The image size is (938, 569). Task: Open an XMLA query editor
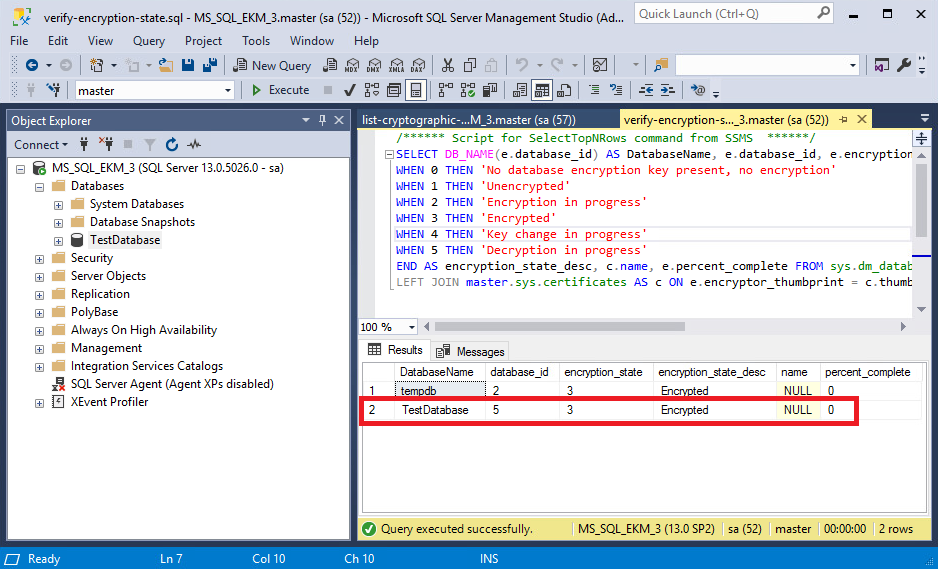pos(396,65)
